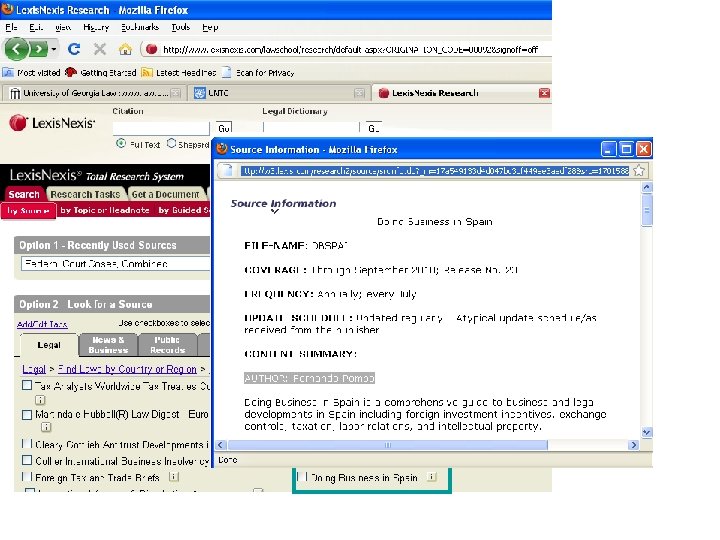Click the popup window highlighted URL field
This screenshot has width=720, height=540.
pyautogui.click(x=435, y=171)
